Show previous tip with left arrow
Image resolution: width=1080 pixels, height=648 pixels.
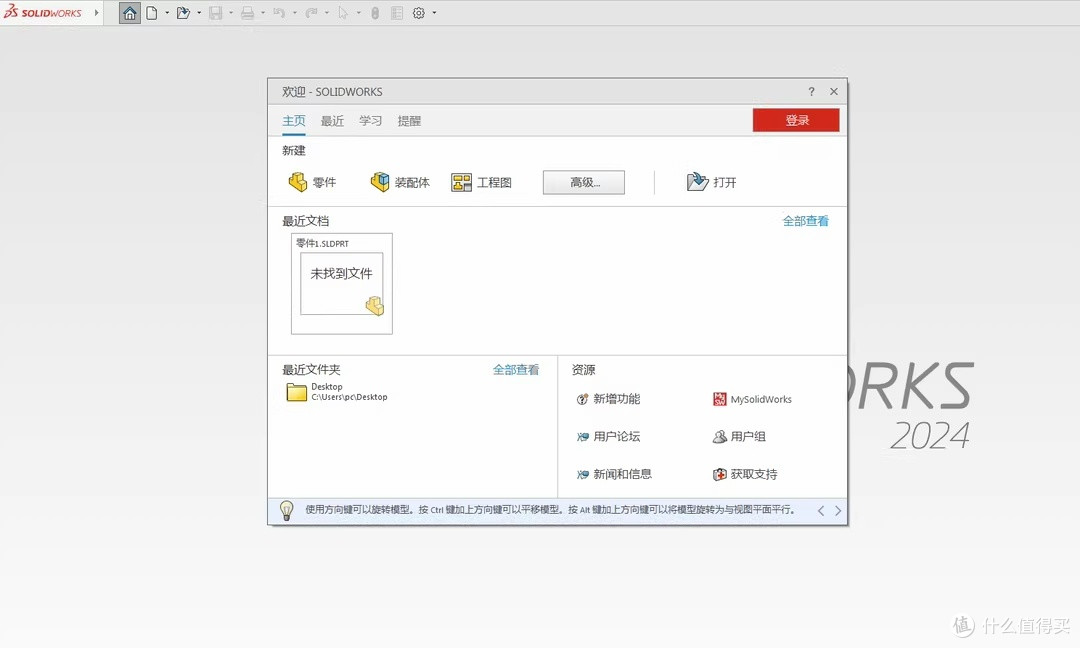[x=821, y=510]
